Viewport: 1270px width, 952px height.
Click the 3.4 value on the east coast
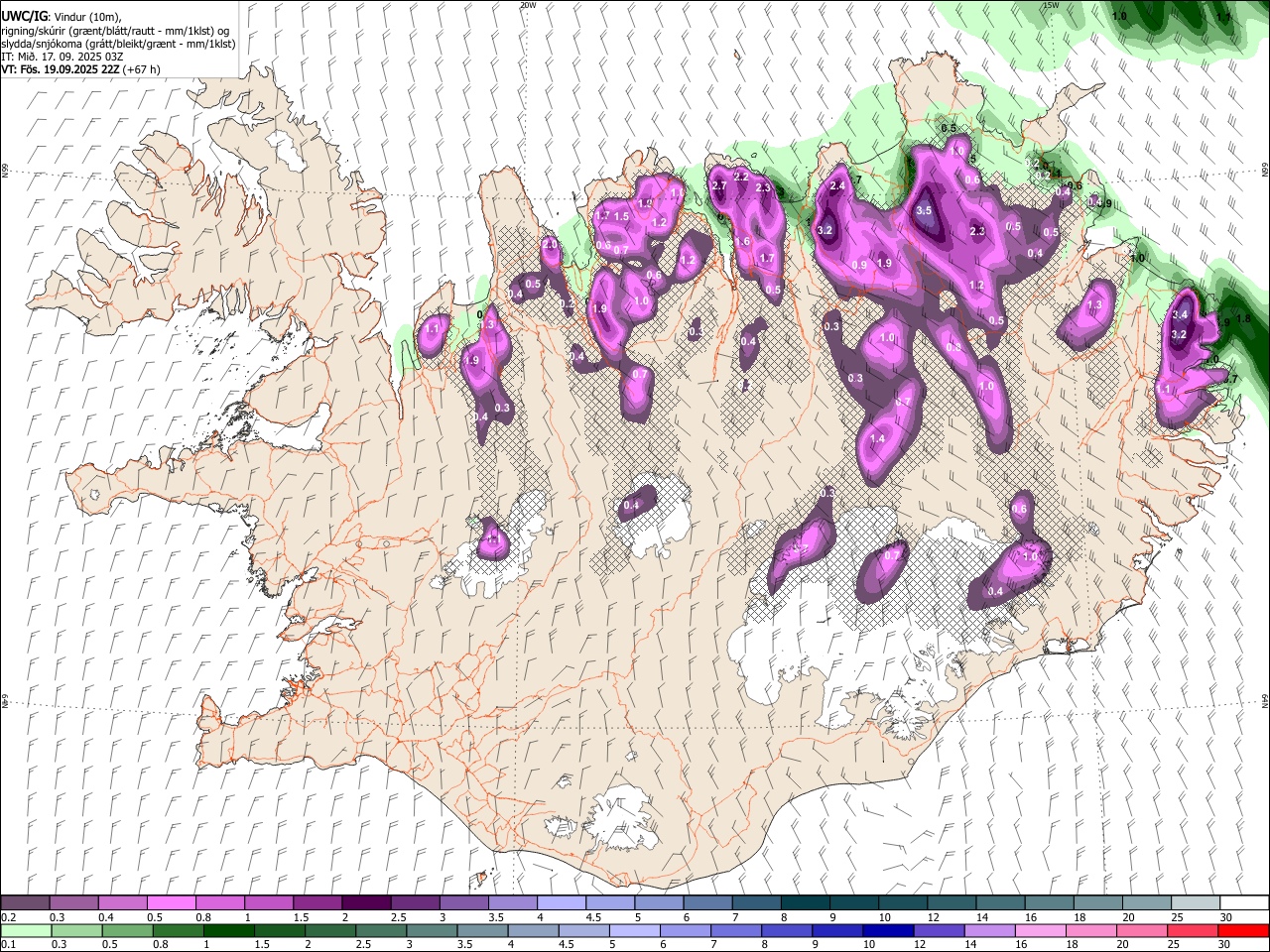coord(1180,315)
